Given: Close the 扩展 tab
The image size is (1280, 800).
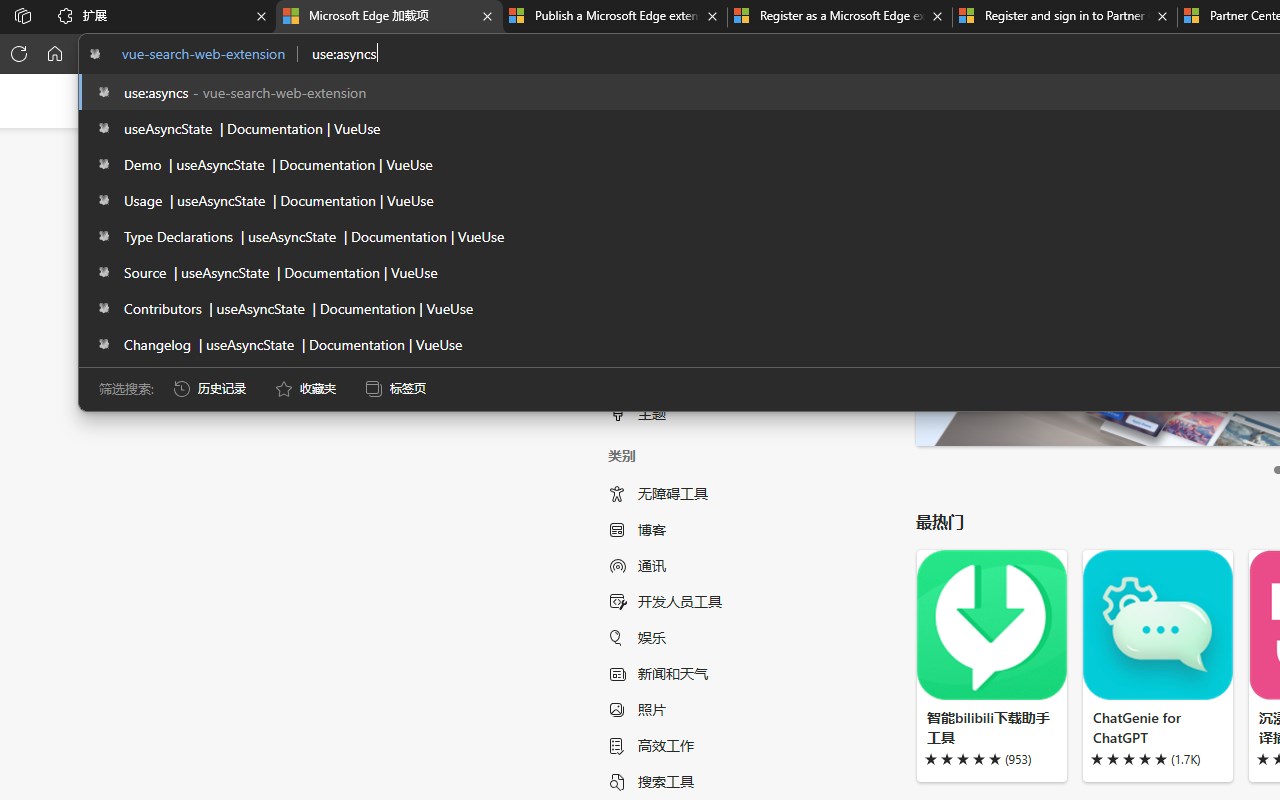Looking at the screenshot, I should pos(261,16).
